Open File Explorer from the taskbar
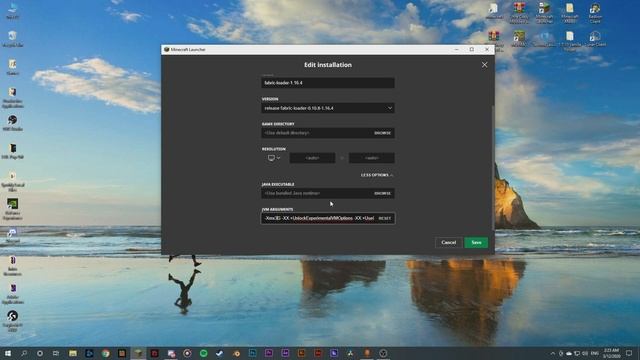This screenshot has width=640, height=360. tap(73, 353)
